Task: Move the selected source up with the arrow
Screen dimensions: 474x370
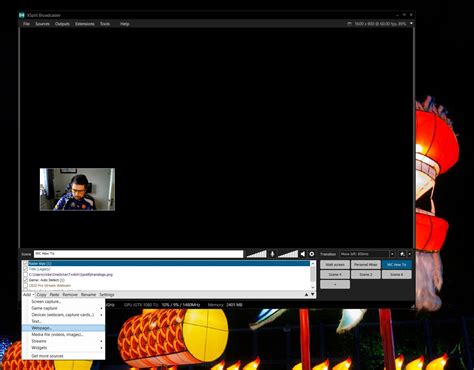Action: pyautogui.click(x=306, y=294)
